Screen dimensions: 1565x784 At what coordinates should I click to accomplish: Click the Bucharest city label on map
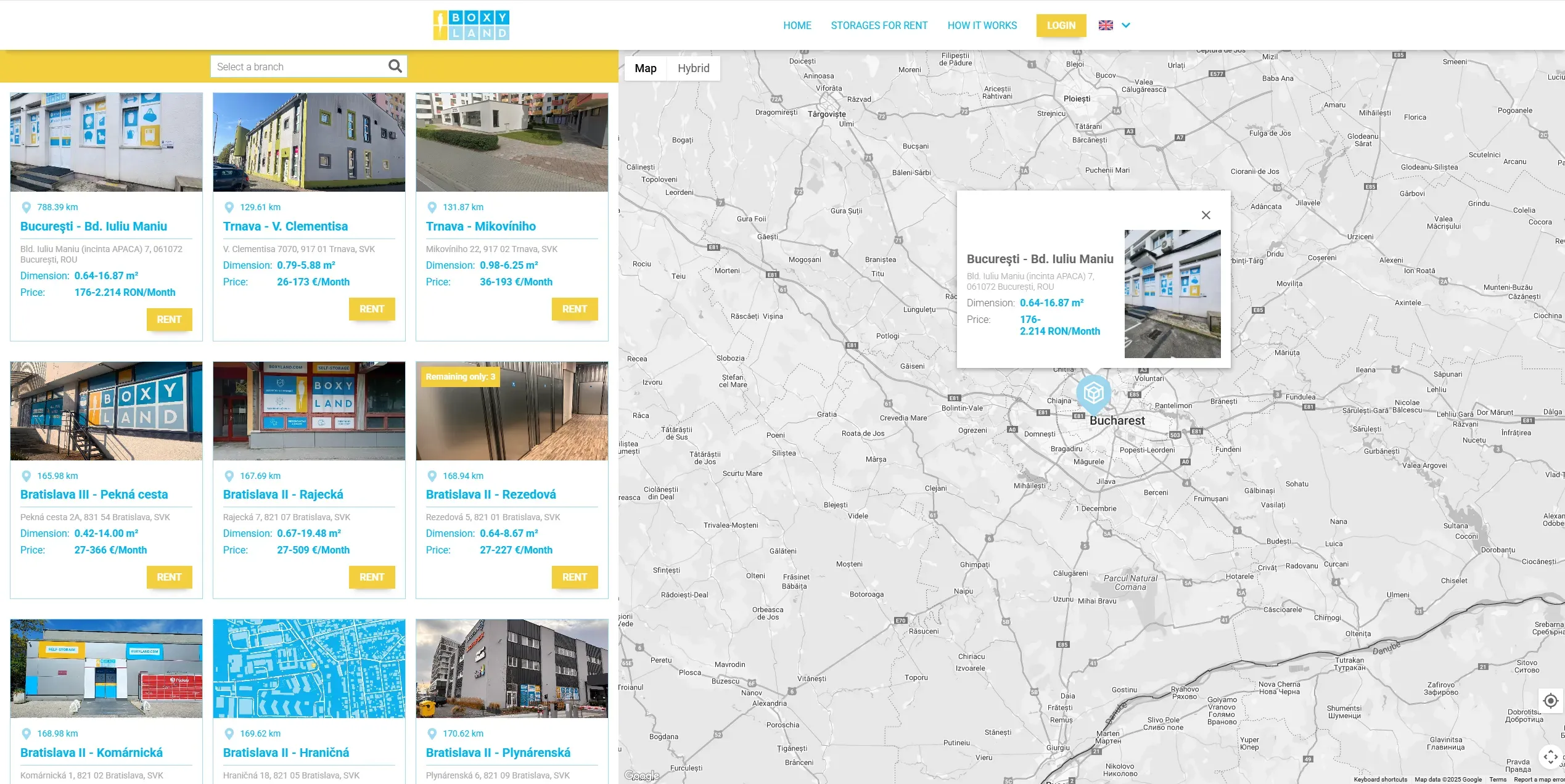1117,420
